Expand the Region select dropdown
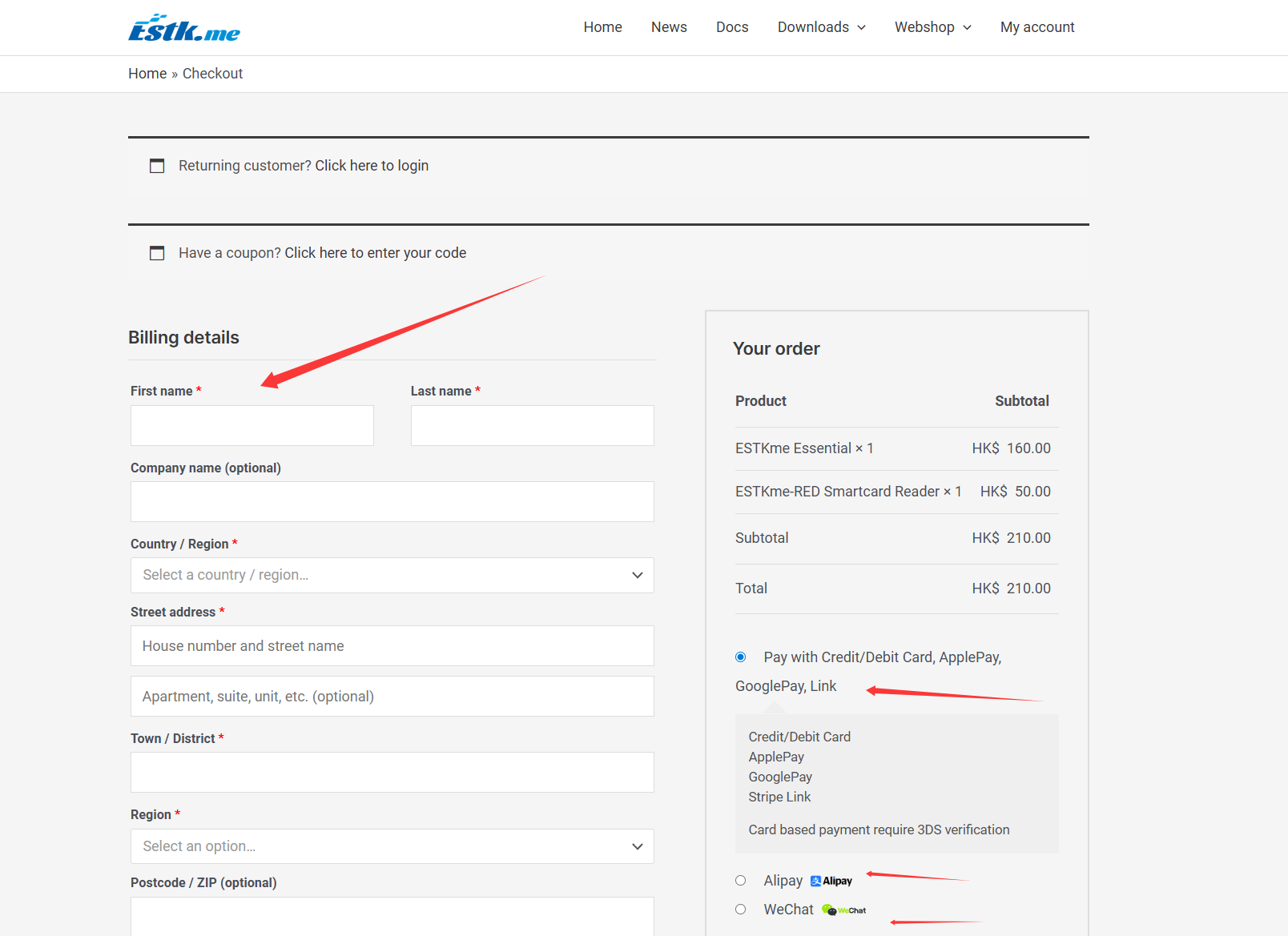The height and width of the screenshot is (936, 1288). point(392,846)
